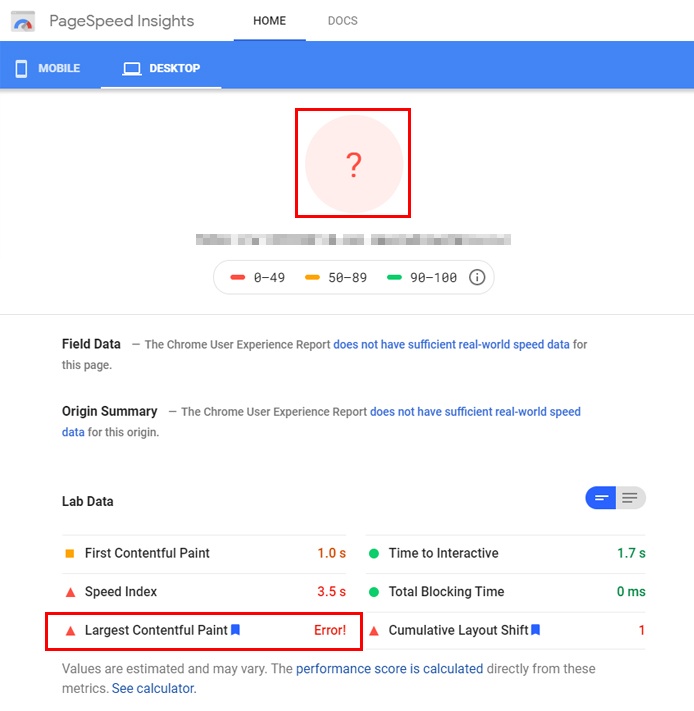The height and width of the screenshot is (711, 694).
Task: Expand the Total Blocking Time metric
Action: pyautogui.click(x=505, y=592)
